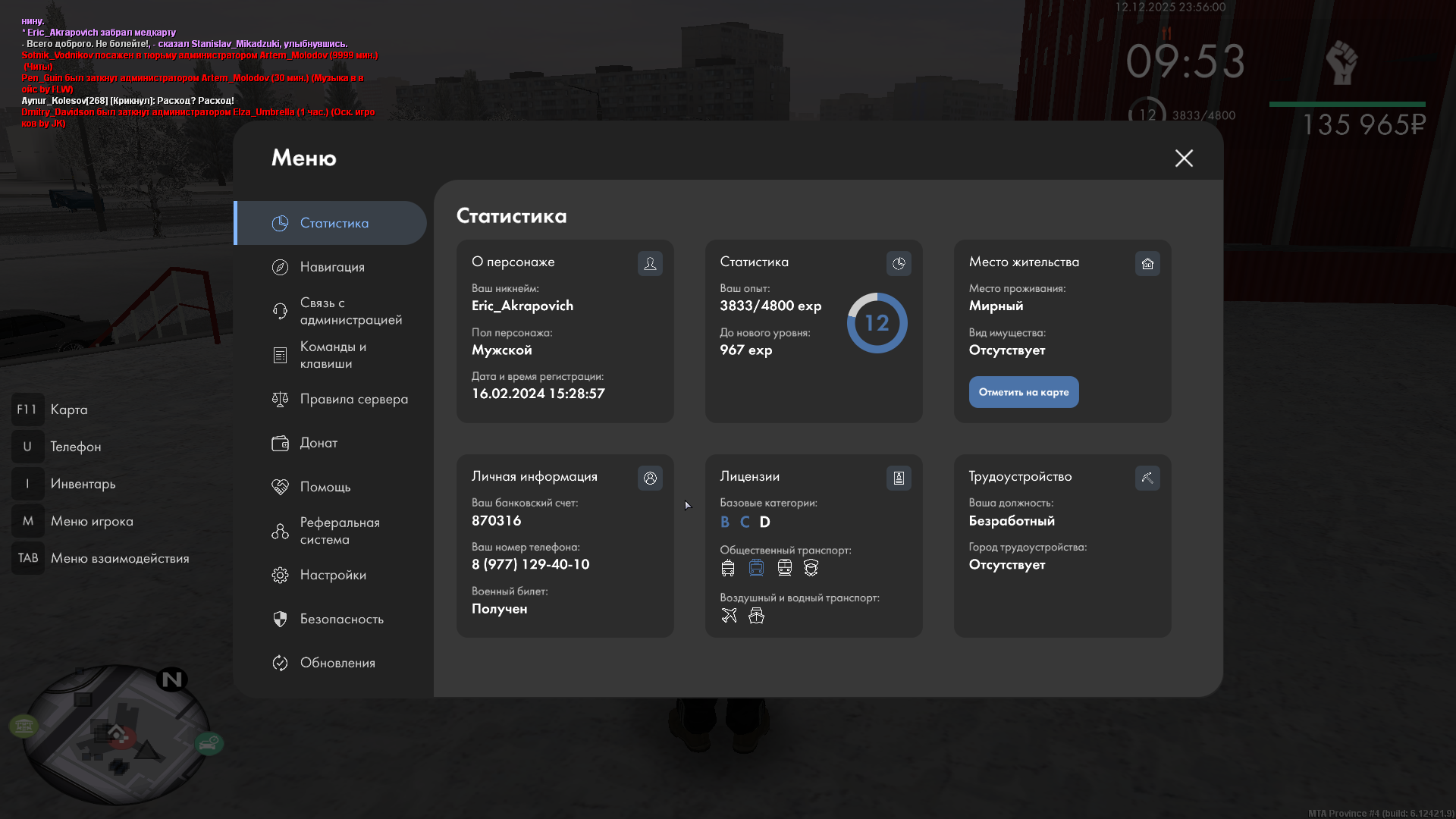
Task: Click the hammer icon in Трудоустройство card
Action: tap(1147, 478)
